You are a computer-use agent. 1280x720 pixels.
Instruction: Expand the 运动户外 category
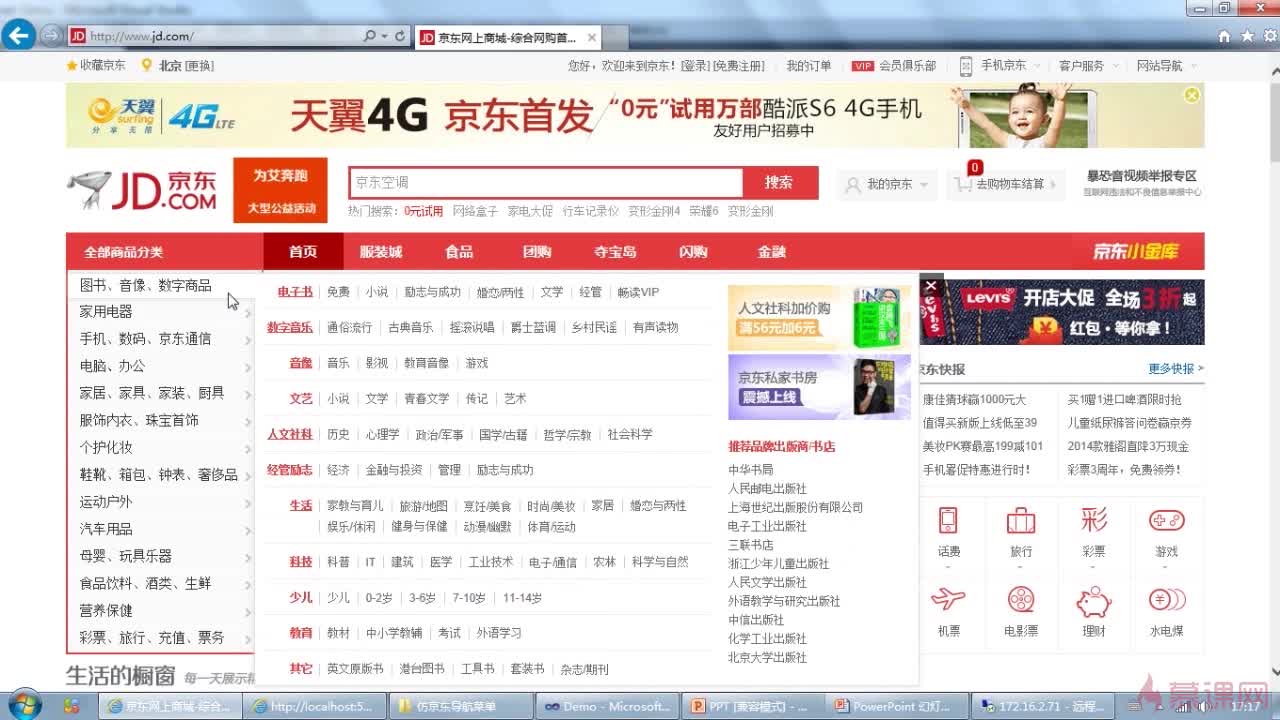click(x=160, y=502)
